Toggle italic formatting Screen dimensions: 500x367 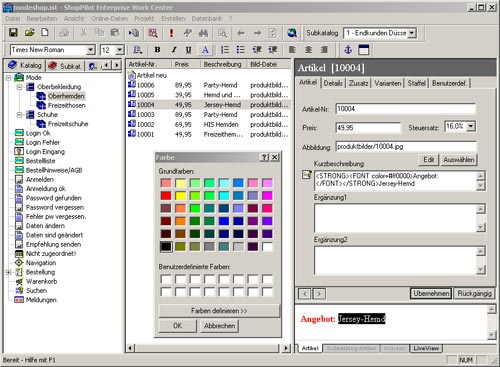(174, 50)
